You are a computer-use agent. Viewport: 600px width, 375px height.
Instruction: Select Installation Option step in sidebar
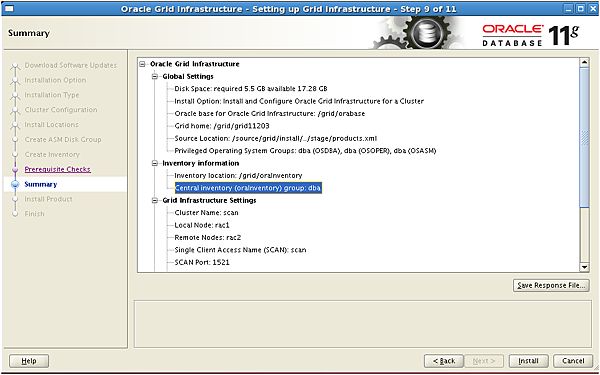click(x=55, y=80)
